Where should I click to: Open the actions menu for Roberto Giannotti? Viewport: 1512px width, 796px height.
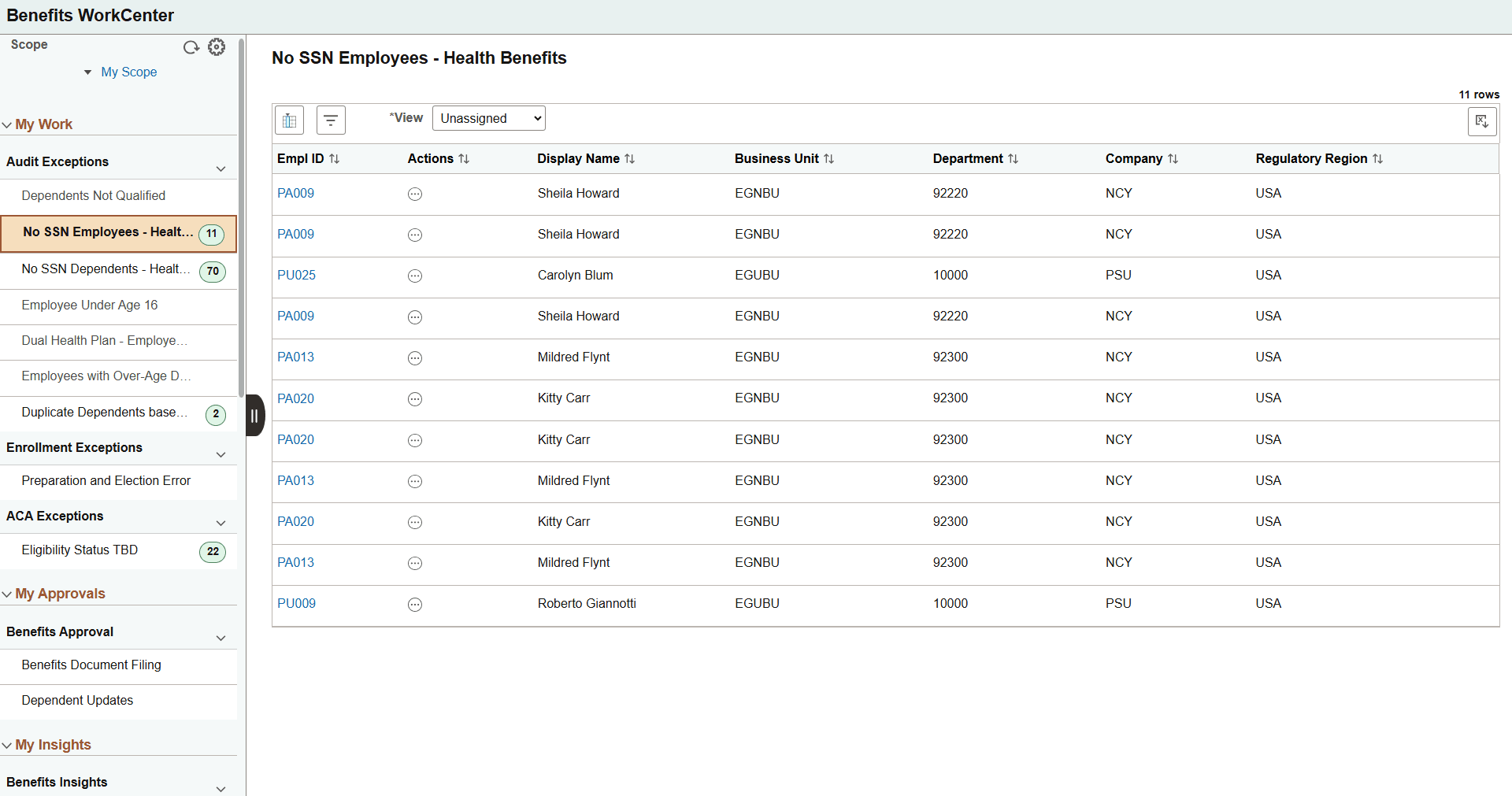[415, 605]
